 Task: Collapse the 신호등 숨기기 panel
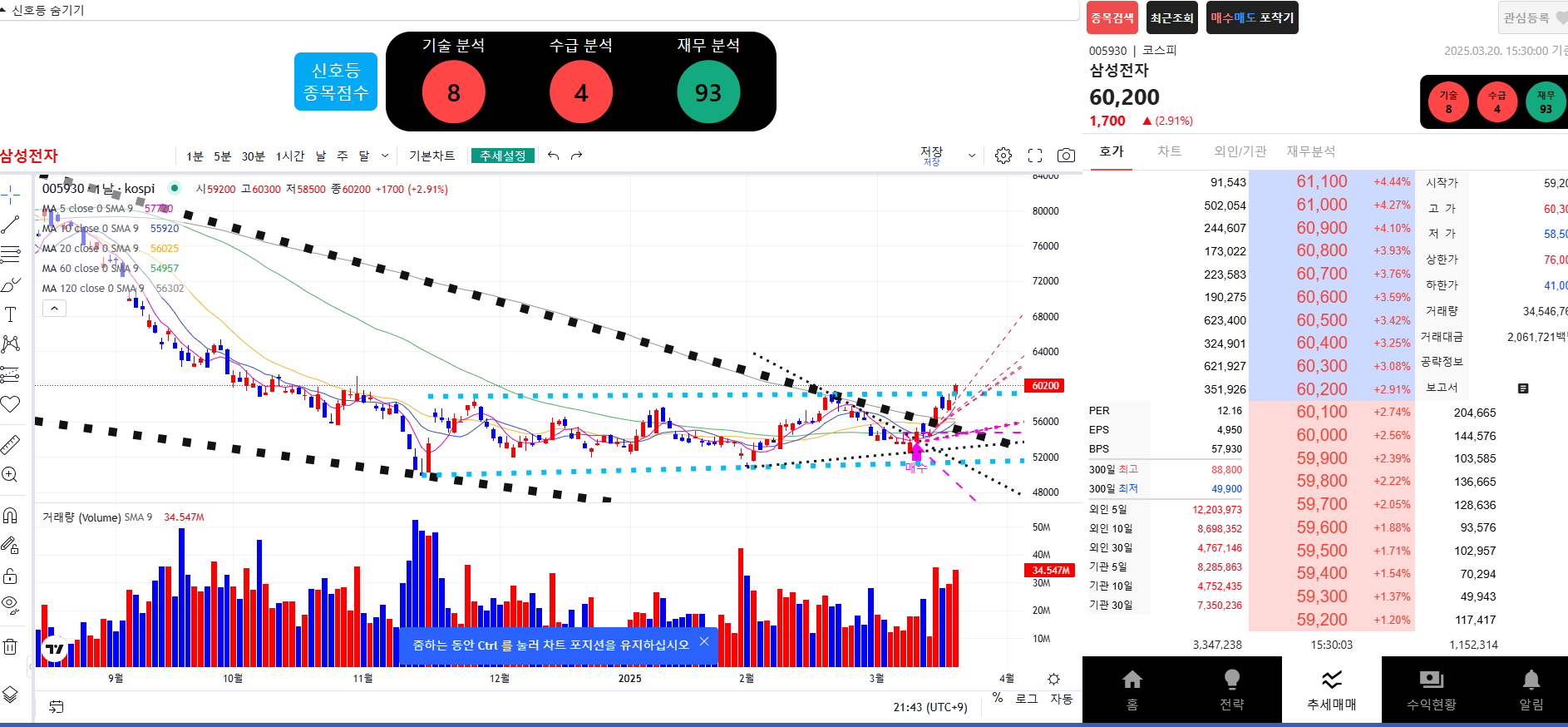tap(43, 10)
